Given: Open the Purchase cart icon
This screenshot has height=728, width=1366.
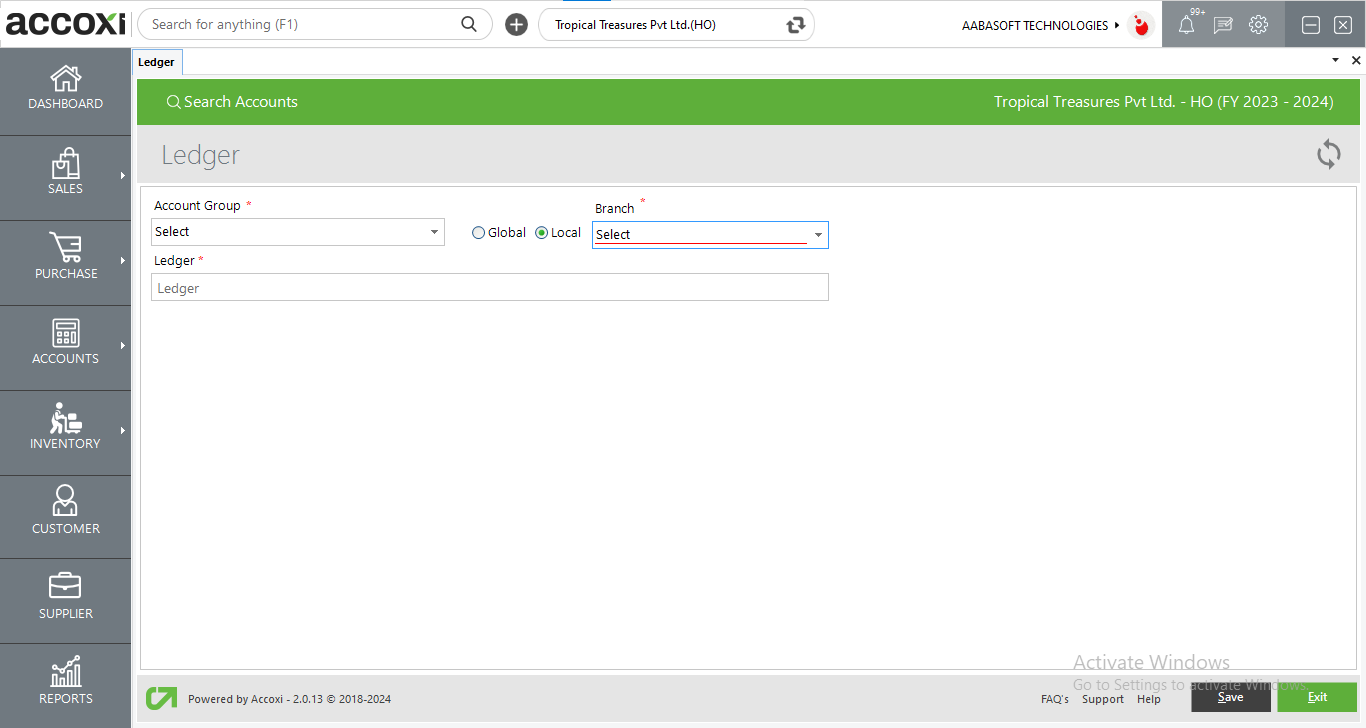Looking at the screenshot, I should [66, 248].
